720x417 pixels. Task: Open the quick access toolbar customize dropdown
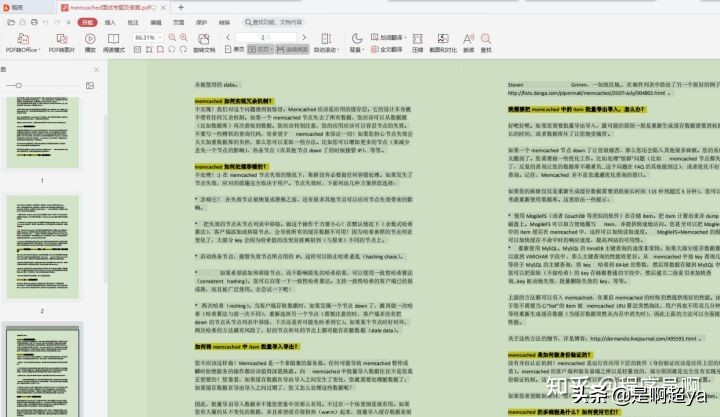tap(68, 22)
